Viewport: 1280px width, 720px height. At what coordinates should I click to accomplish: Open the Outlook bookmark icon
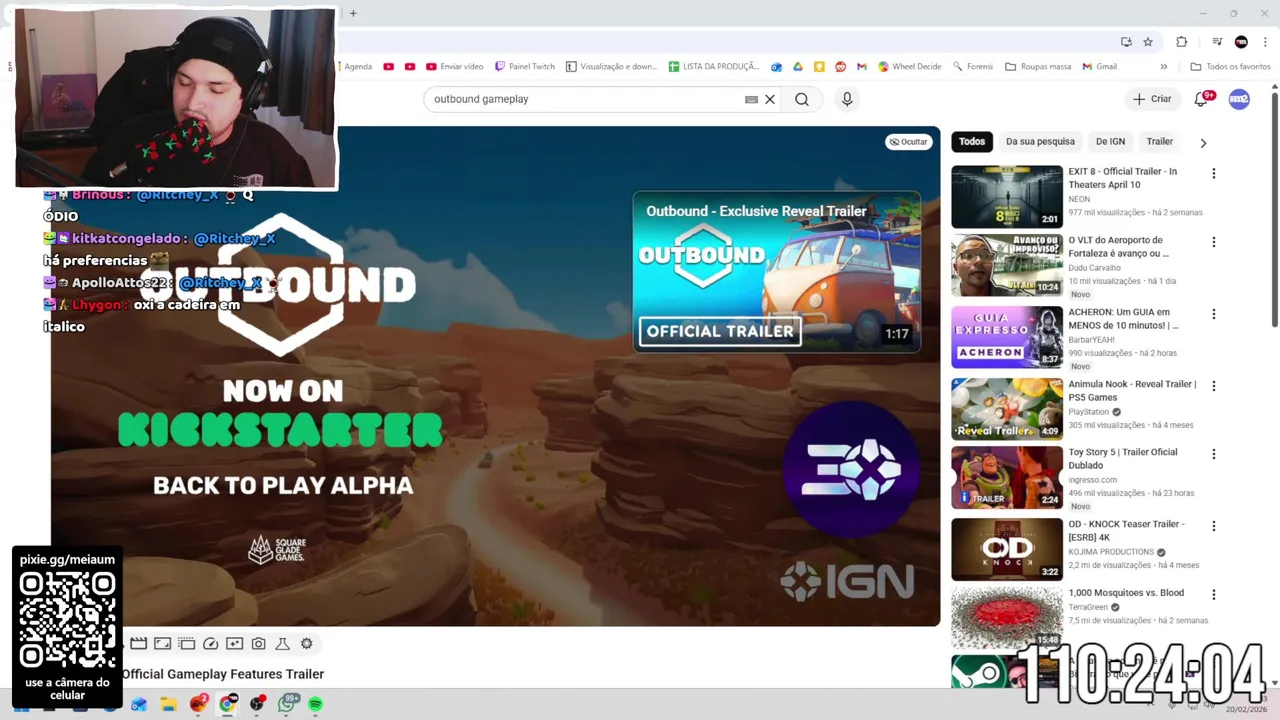(776, 67)
